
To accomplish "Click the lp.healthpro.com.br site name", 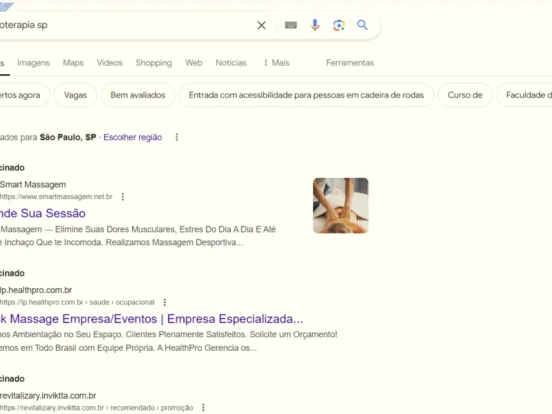I will [x=36, y=290].
